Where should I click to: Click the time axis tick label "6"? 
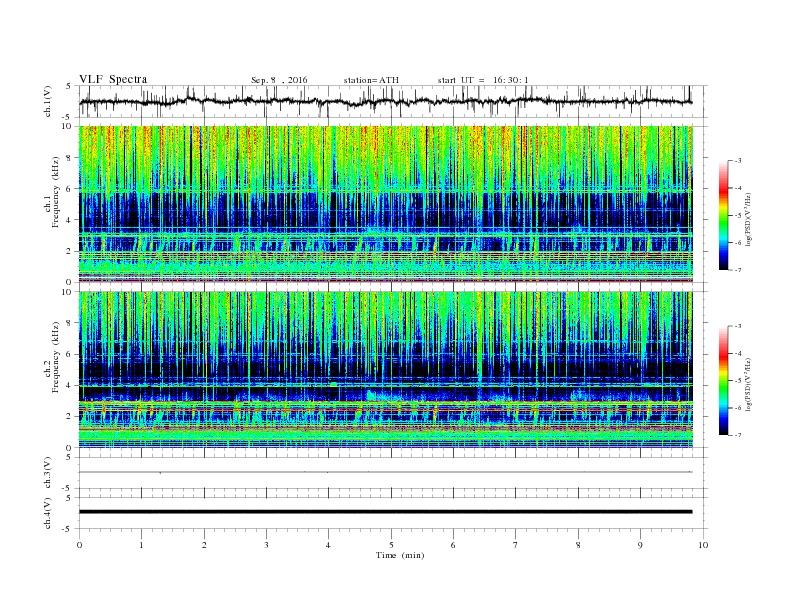point(454,545)
